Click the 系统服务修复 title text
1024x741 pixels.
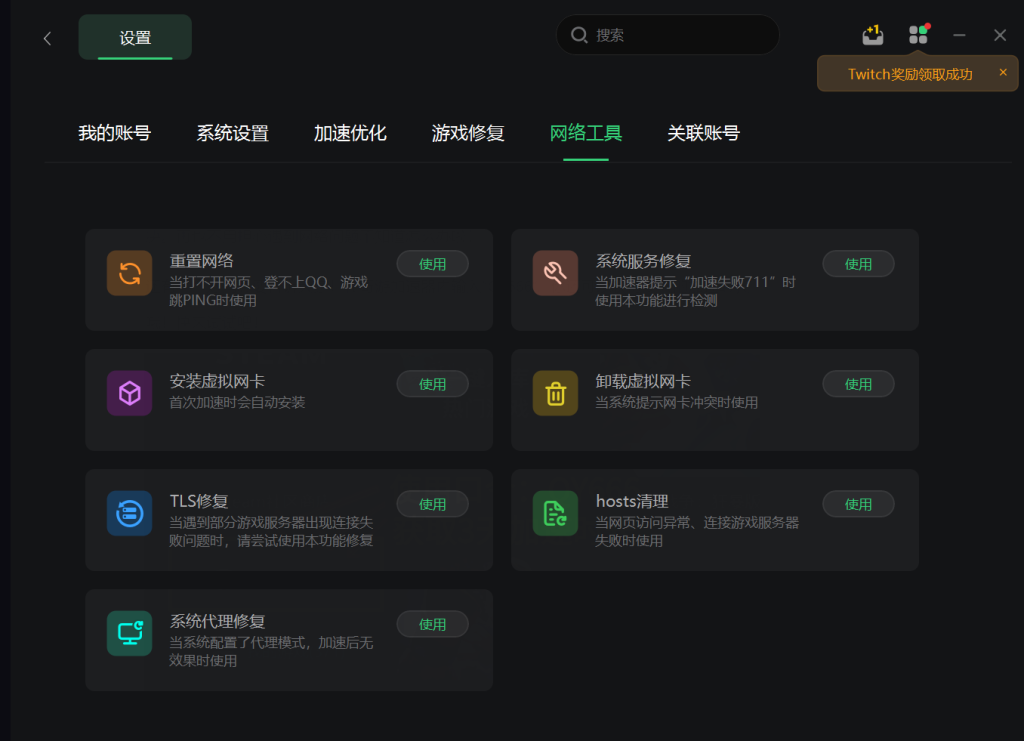click(643, 261)
